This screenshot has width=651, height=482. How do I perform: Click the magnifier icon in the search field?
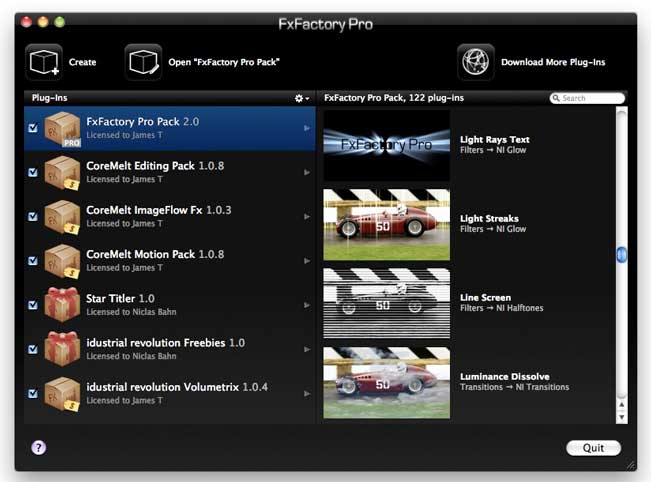(x=556, y=98)
